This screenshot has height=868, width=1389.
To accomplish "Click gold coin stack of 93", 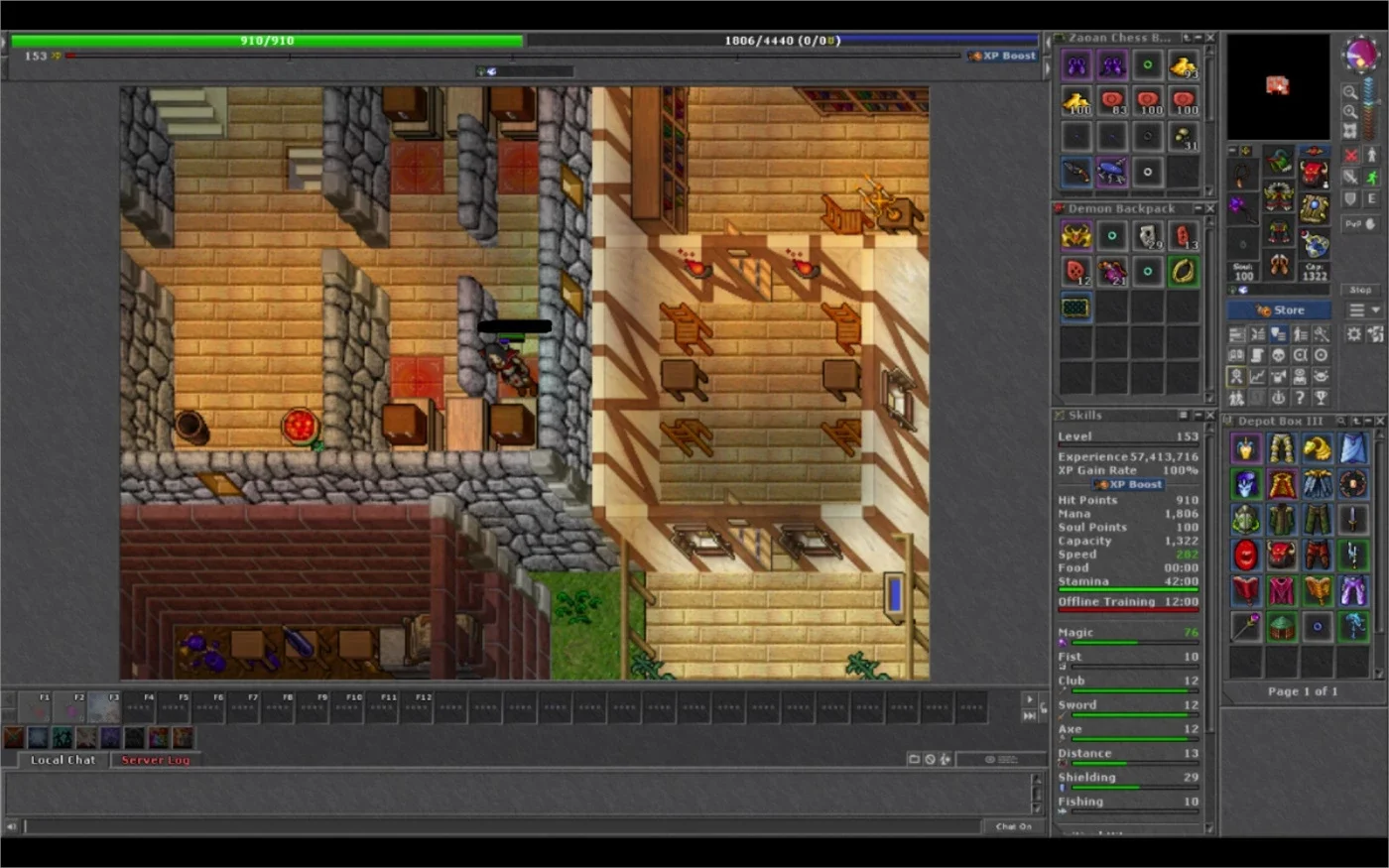I will click(1184, 65).
